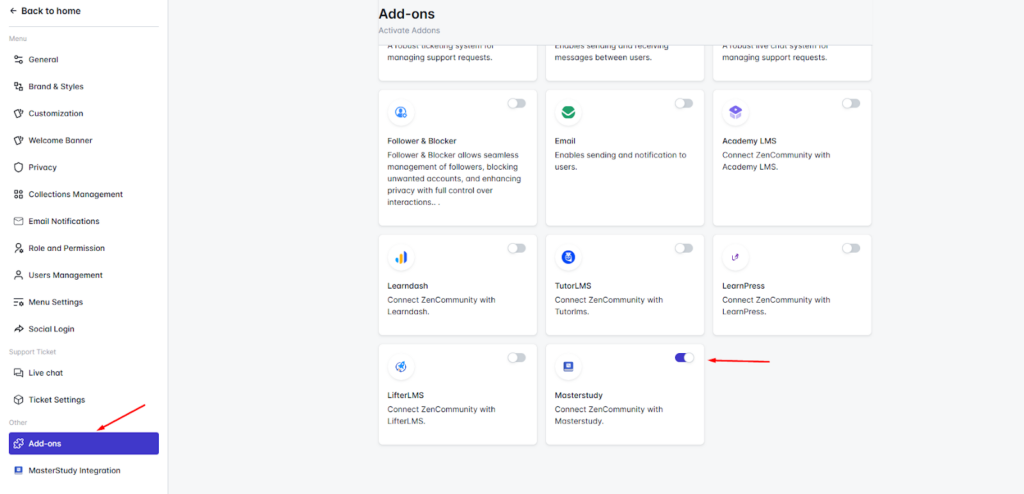Viewport: 1024px width, 494px height.
Task: Click the Academy LMS card icon
Action: [x=735, y=112]
